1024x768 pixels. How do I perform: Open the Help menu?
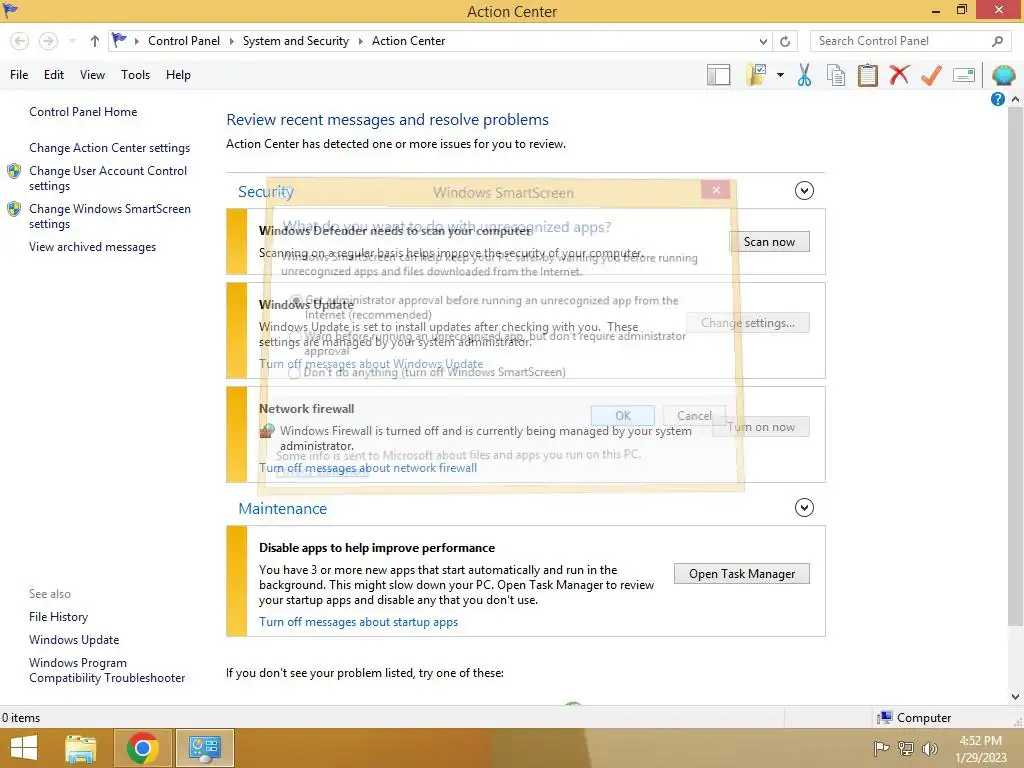point(178,75)
